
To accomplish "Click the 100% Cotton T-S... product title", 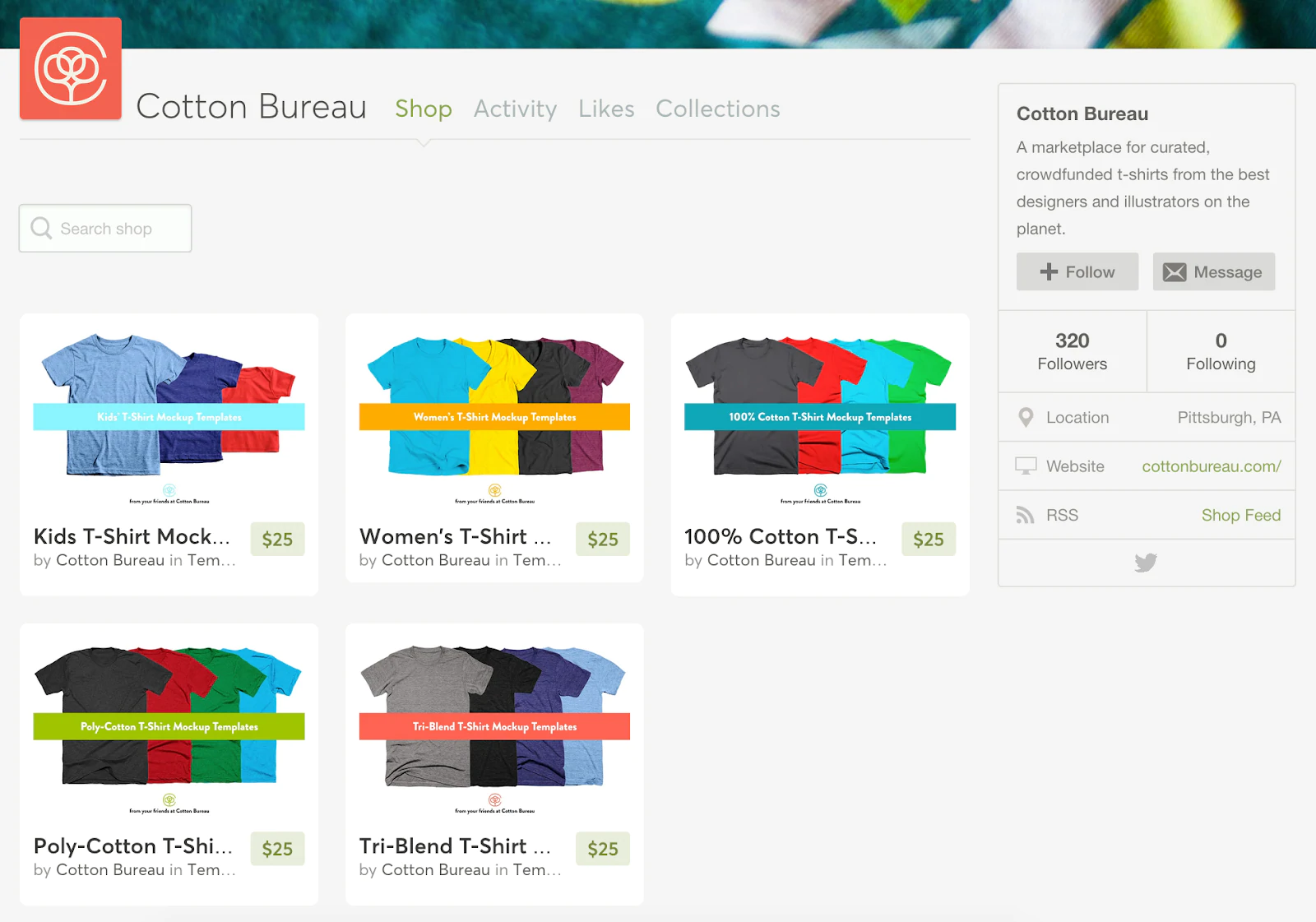I will coord(781,536).
